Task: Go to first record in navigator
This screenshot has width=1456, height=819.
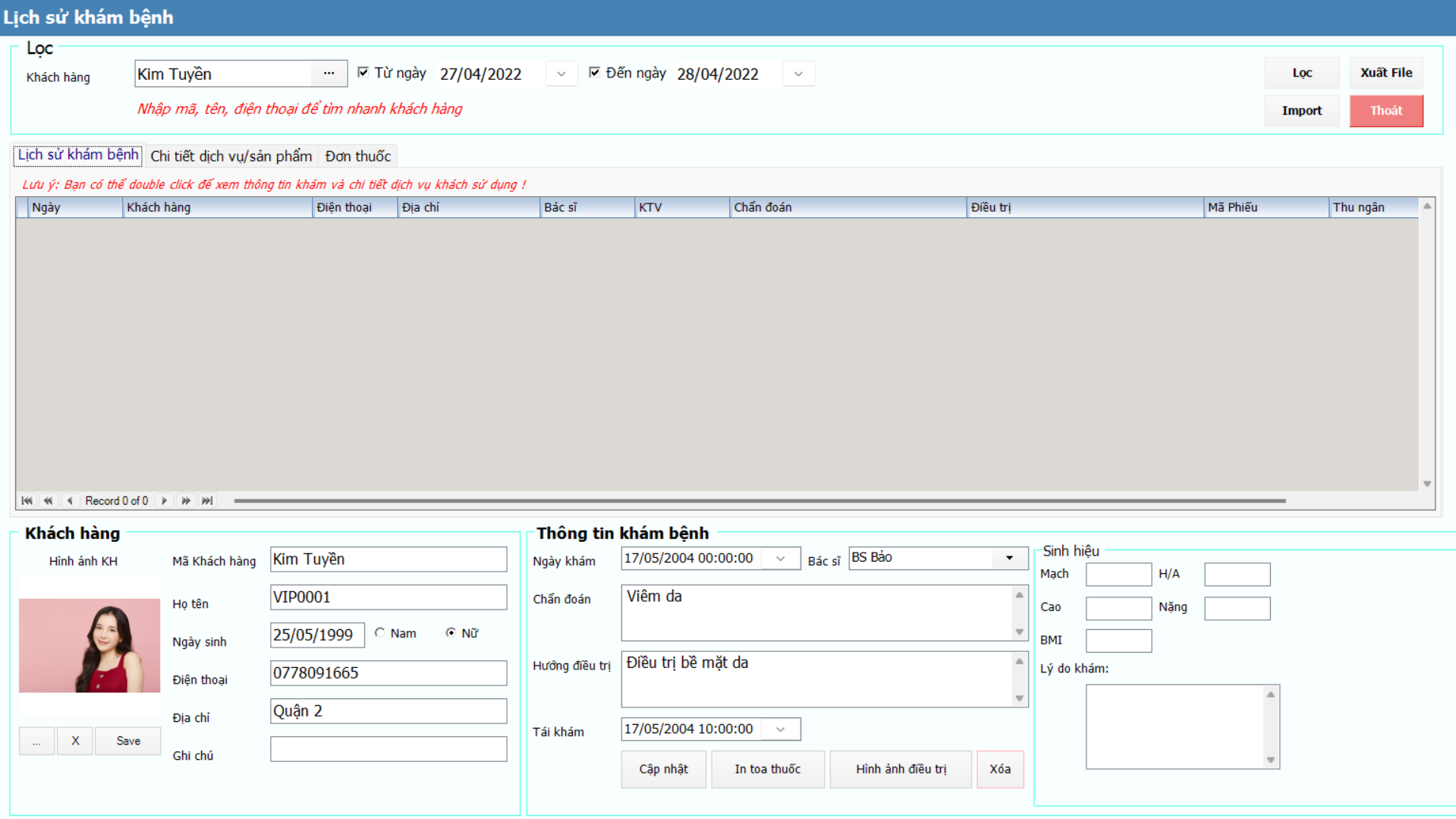Action: tap(27, 501)
